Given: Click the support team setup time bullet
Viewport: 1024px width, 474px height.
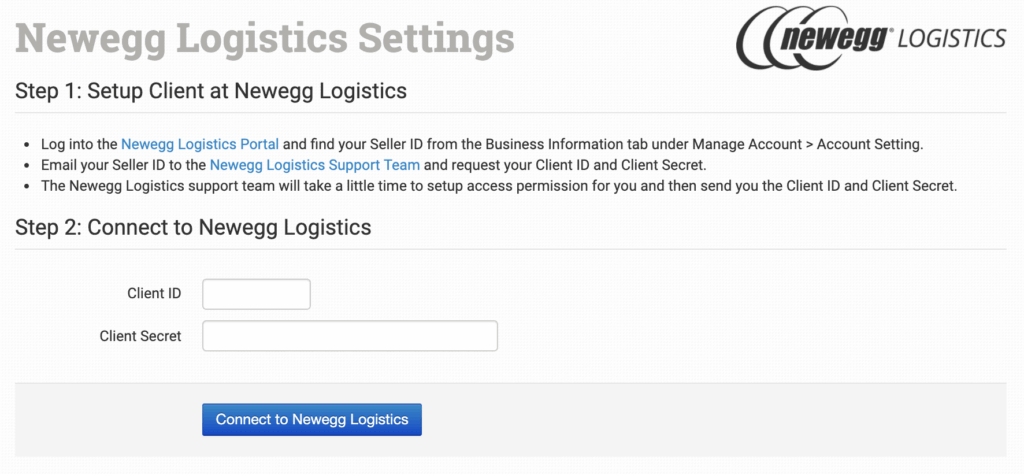Looking at the screenshot, I should click(x=300, y=186).
